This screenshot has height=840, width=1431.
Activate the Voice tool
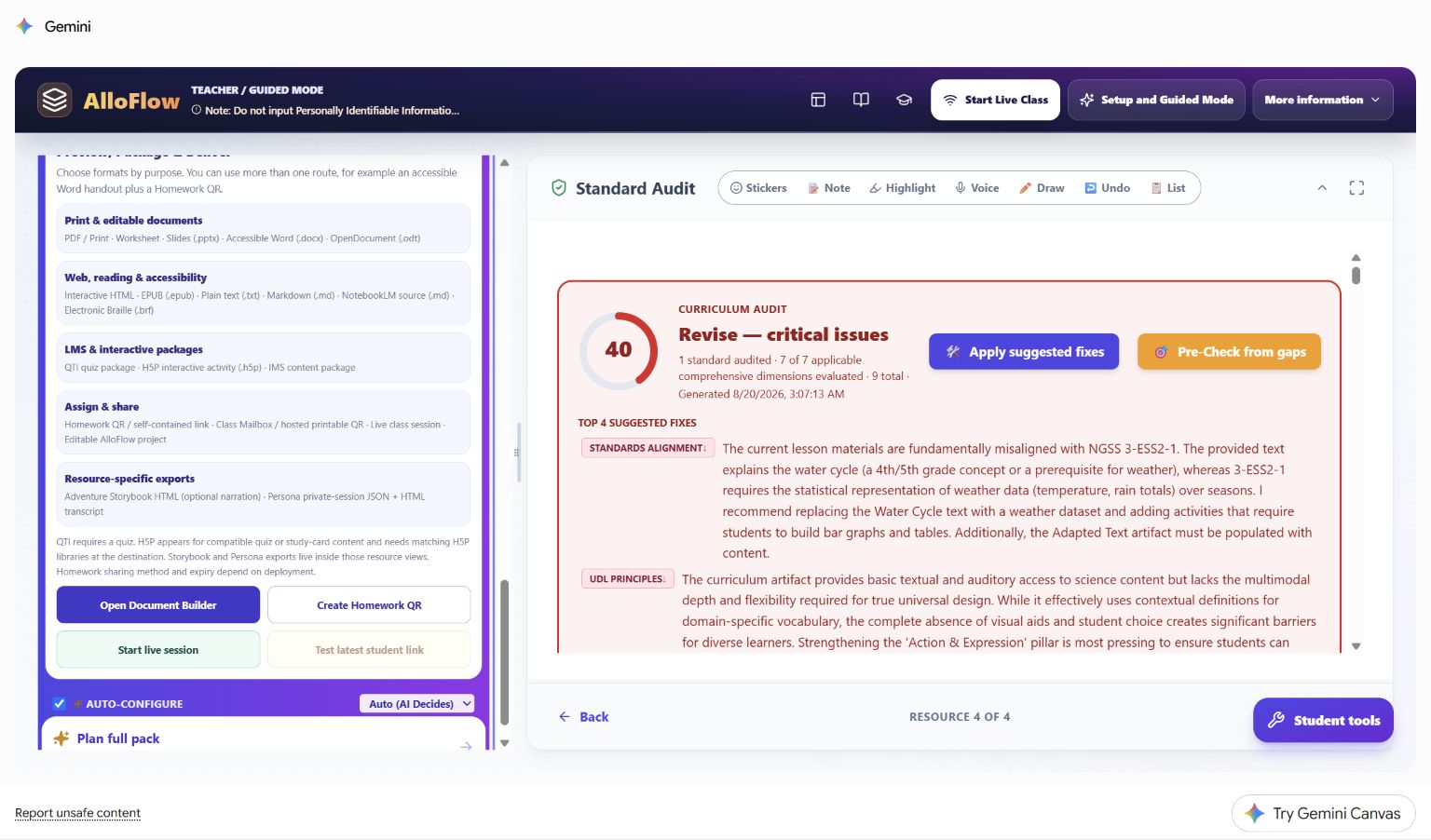(976, 188)
